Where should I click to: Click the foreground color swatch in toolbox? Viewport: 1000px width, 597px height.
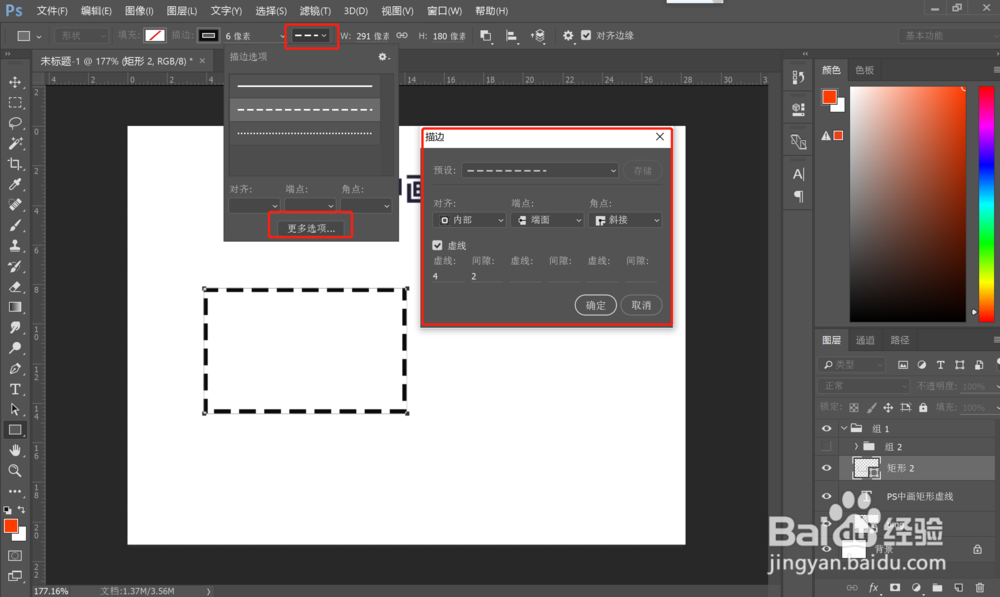11,526
